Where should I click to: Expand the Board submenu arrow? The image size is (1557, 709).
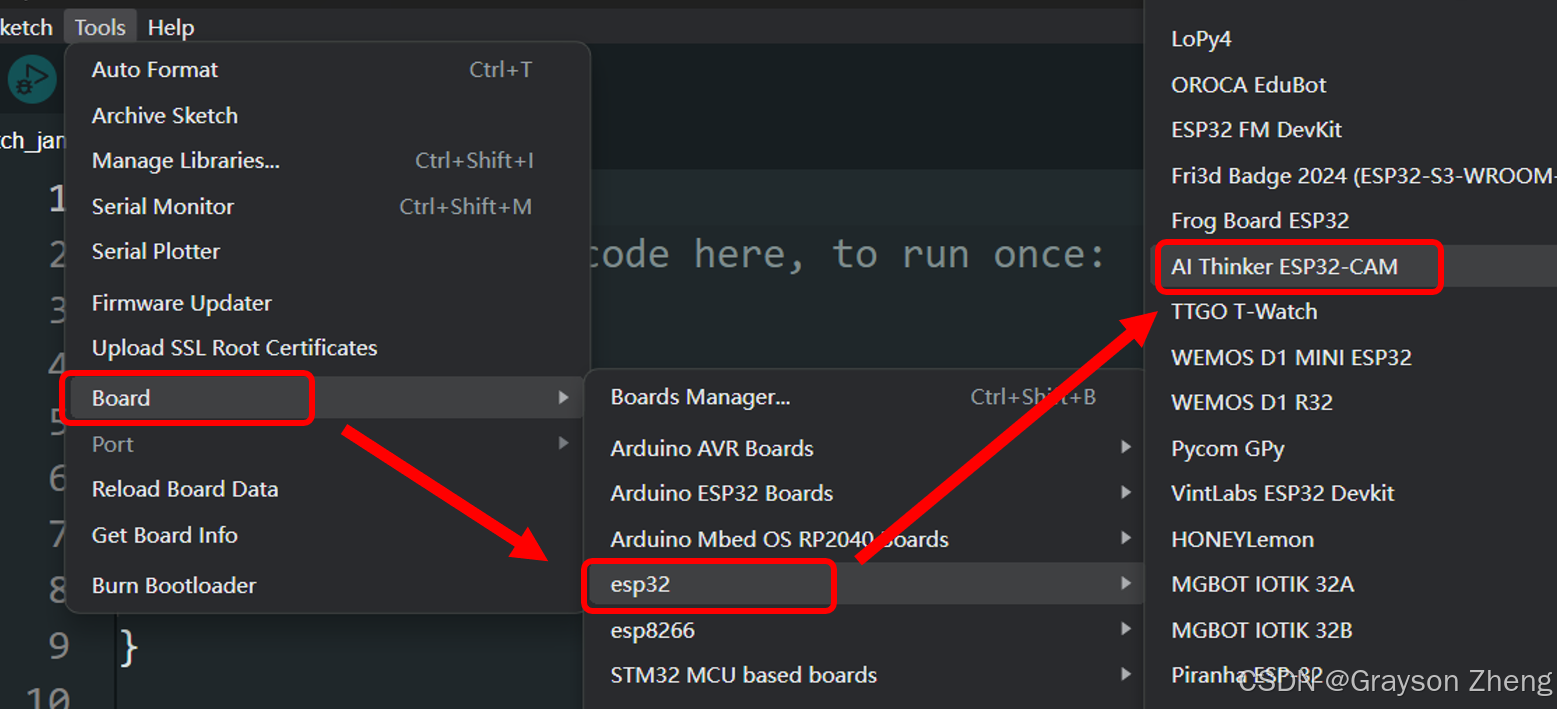tap(564, 398)
